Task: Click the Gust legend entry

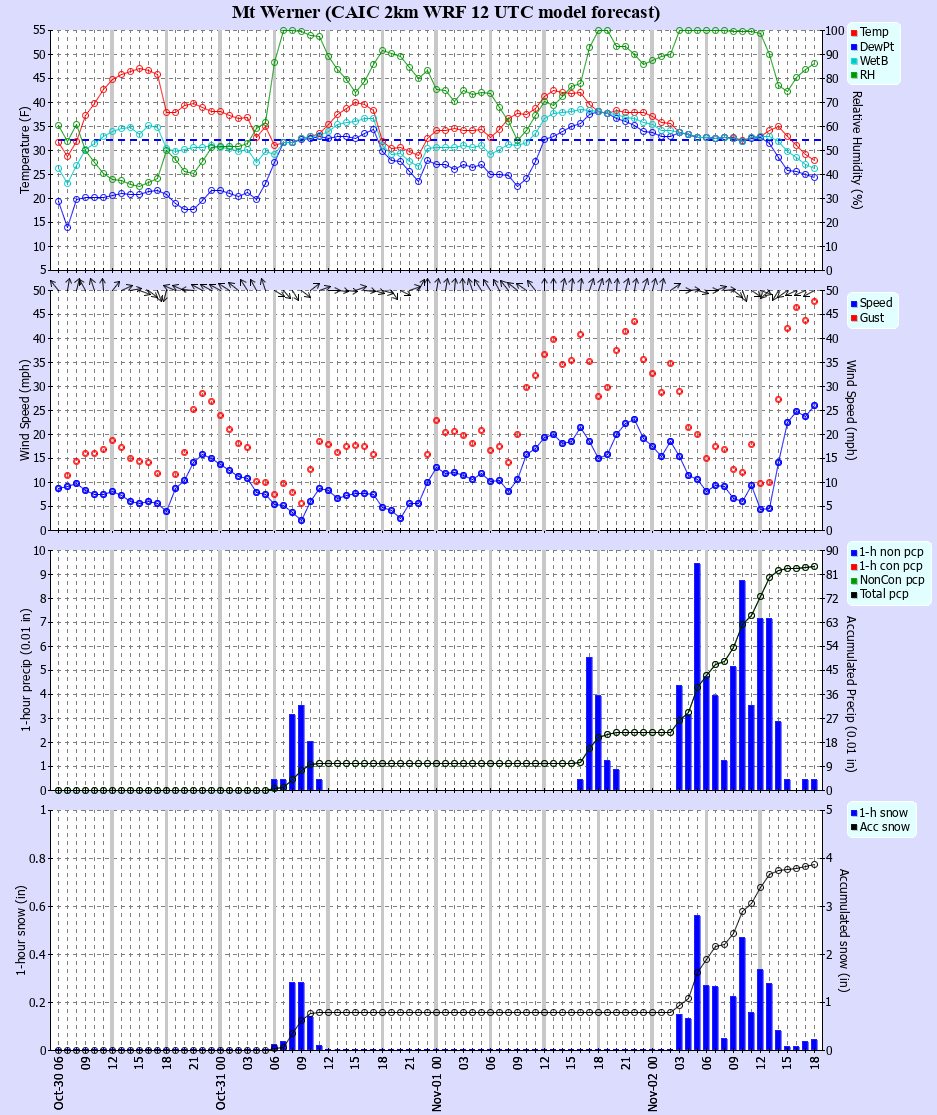Action: (x=867, y=317)
